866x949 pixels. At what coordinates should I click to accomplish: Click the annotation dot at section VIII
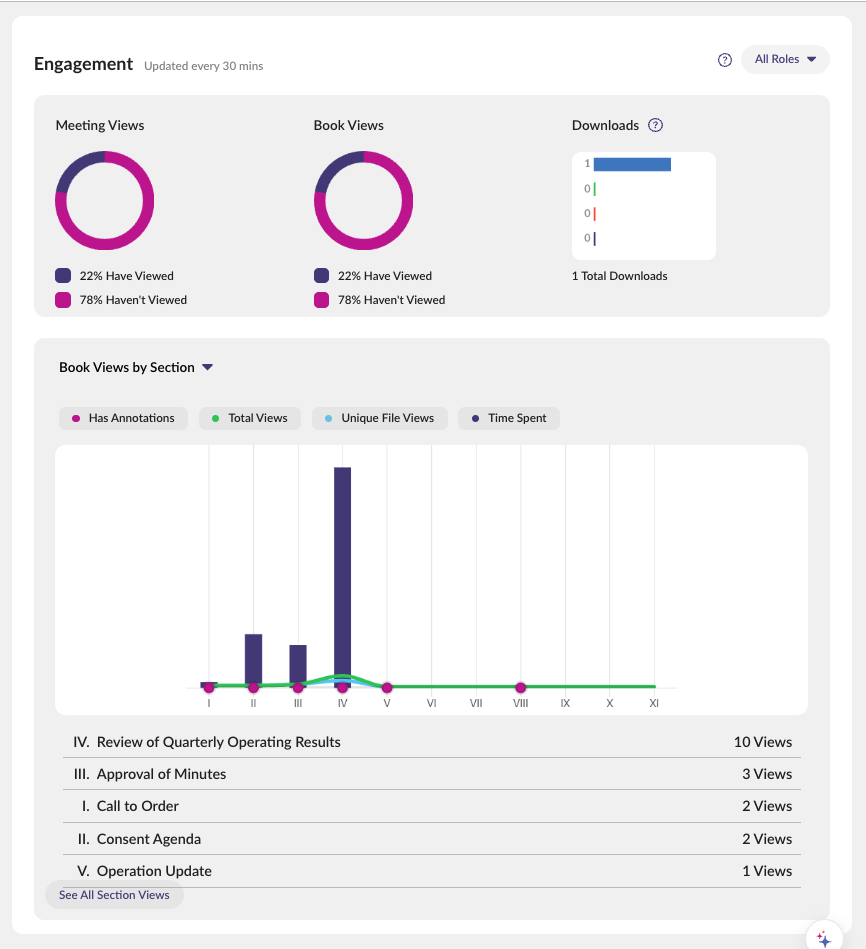pos(521,688)
